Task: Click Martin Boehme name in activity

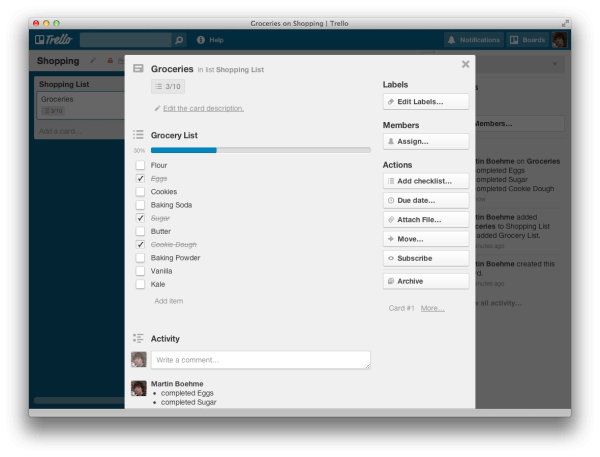Action: click(177, 384)
